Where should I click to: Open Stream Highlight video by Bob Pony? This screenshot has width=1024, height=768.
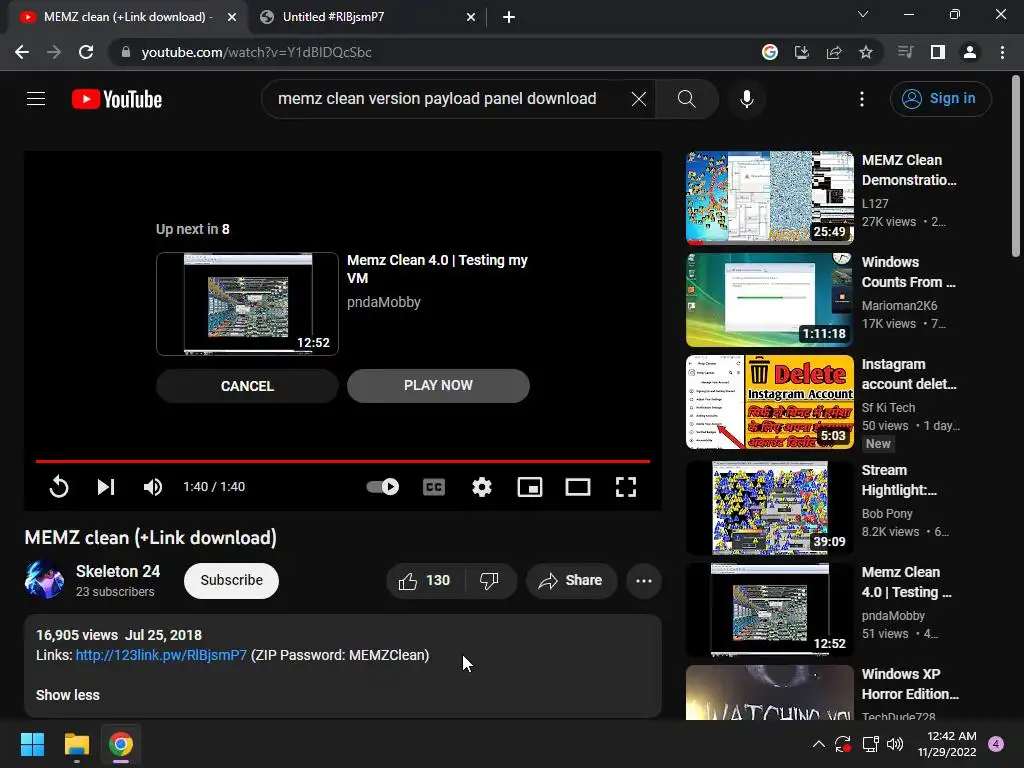tap(770, 507)
